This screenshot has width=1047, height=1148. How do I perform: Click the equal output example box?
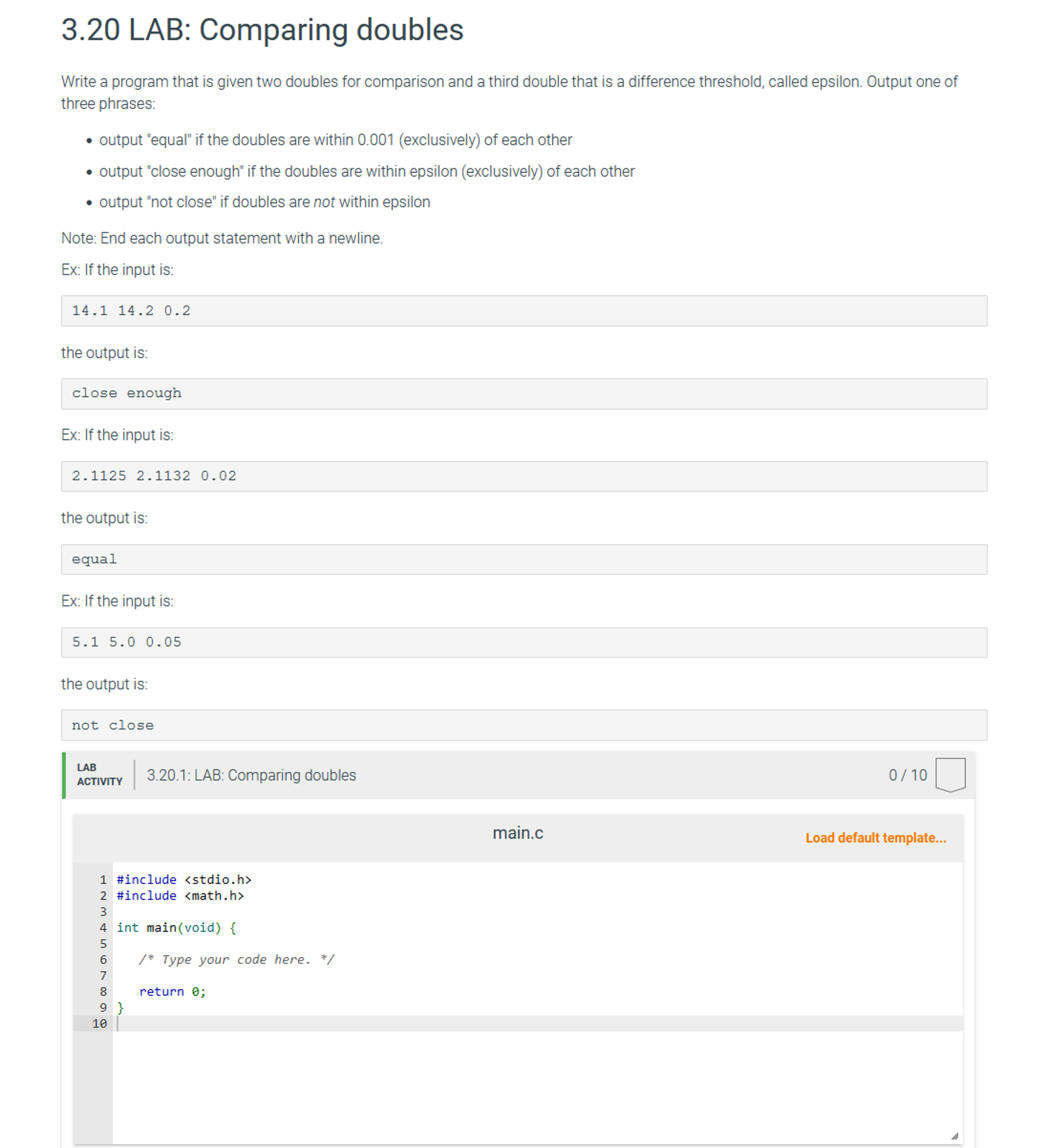(94, 559)
